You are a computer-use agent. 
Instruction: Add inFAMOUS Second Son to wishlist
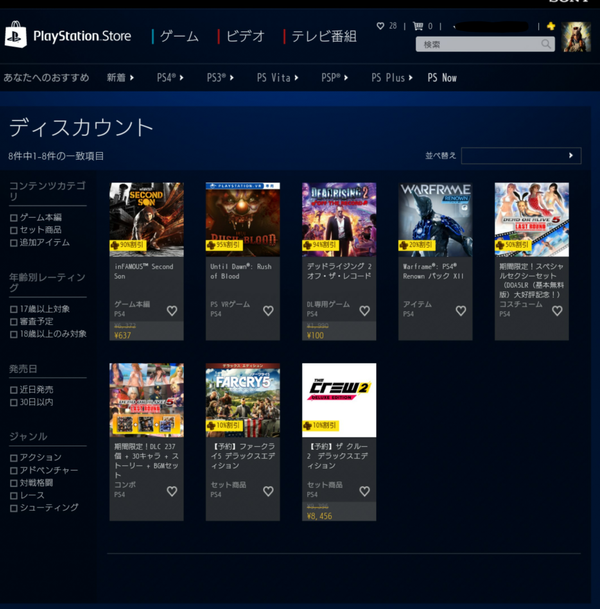coord(172,311)
